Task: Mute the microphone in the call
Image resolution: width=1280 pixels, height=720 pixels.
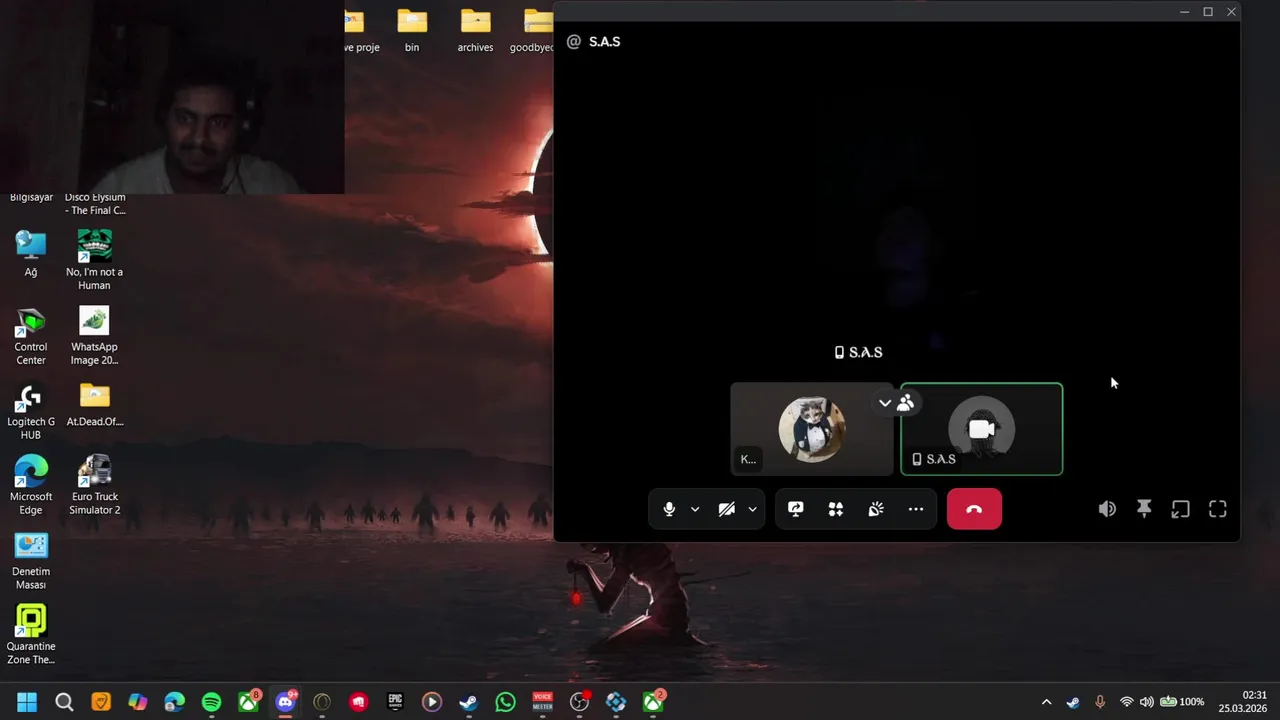Action: coord(669,509)
